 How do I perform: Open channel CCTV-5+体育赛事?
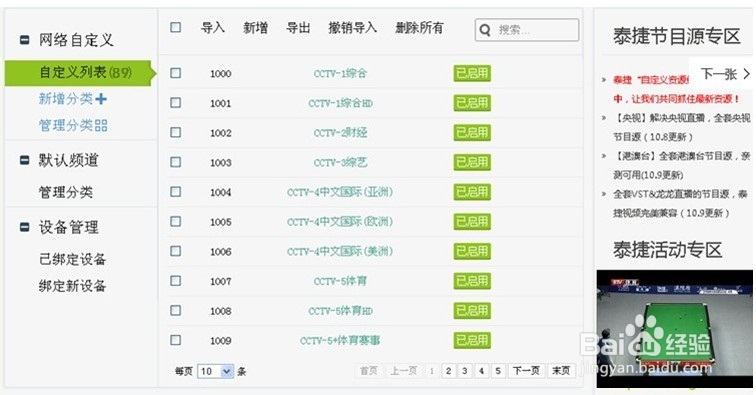pos(340,341)
